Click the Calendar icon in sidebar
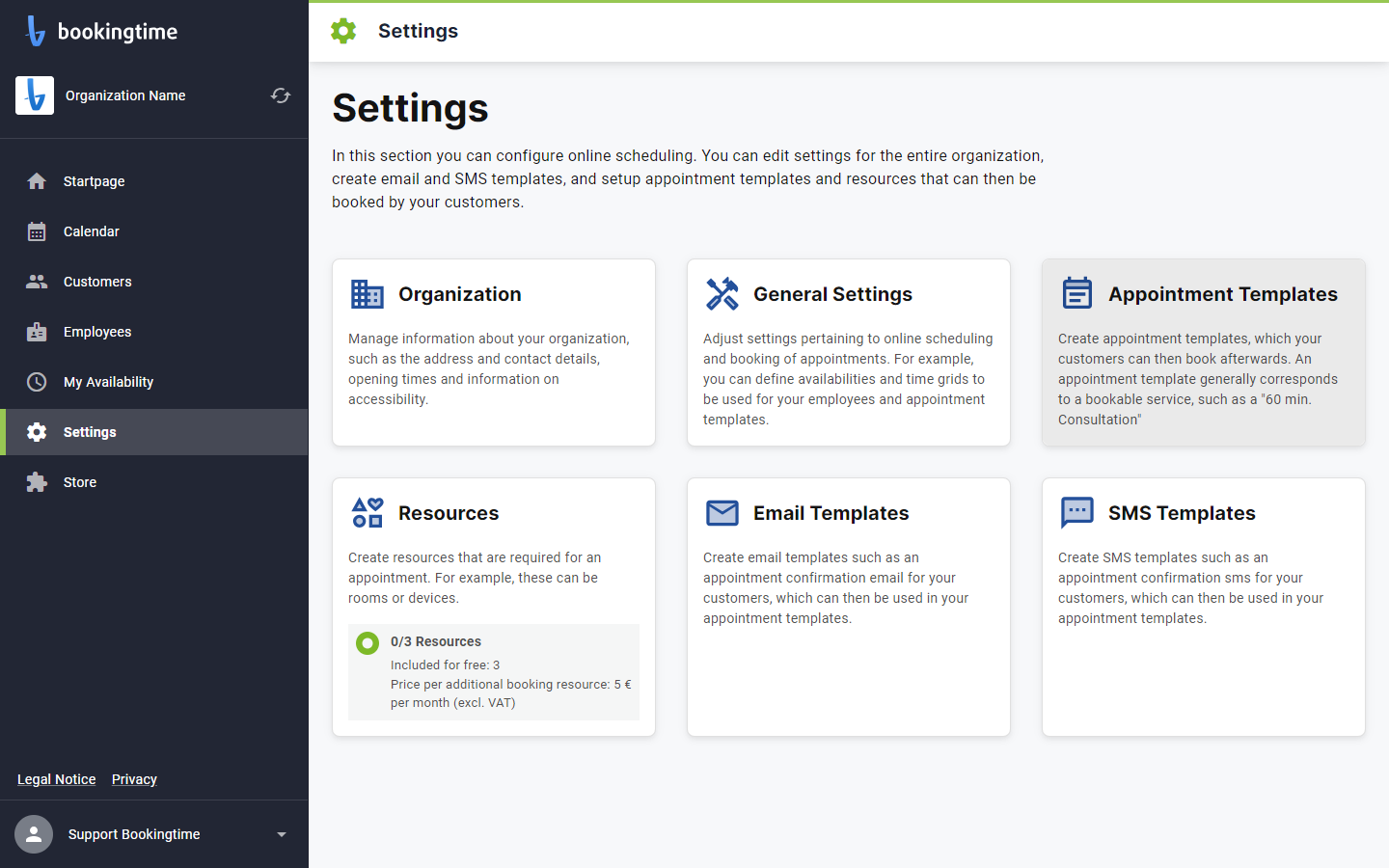1389x868 pixels. (37, 231)
